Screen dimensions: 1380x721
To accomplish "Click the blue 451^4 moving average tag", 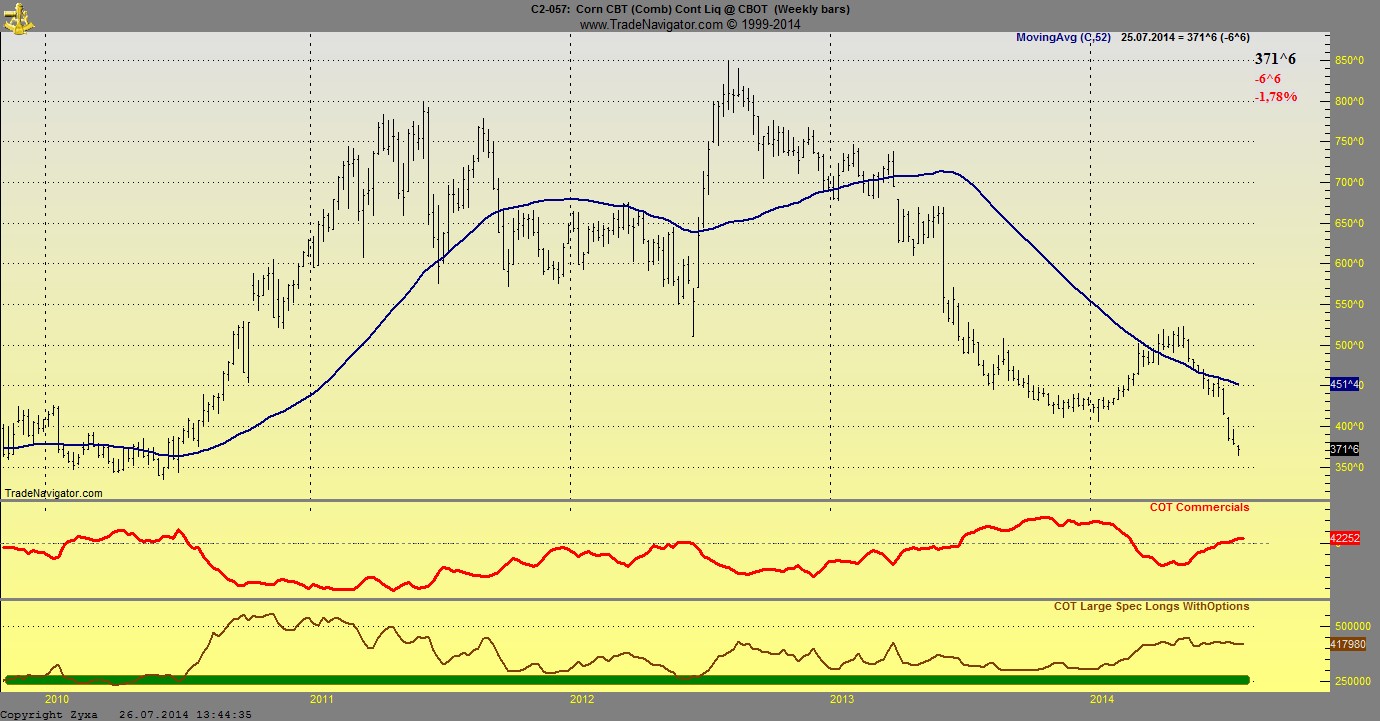I will coord(1344,384).
